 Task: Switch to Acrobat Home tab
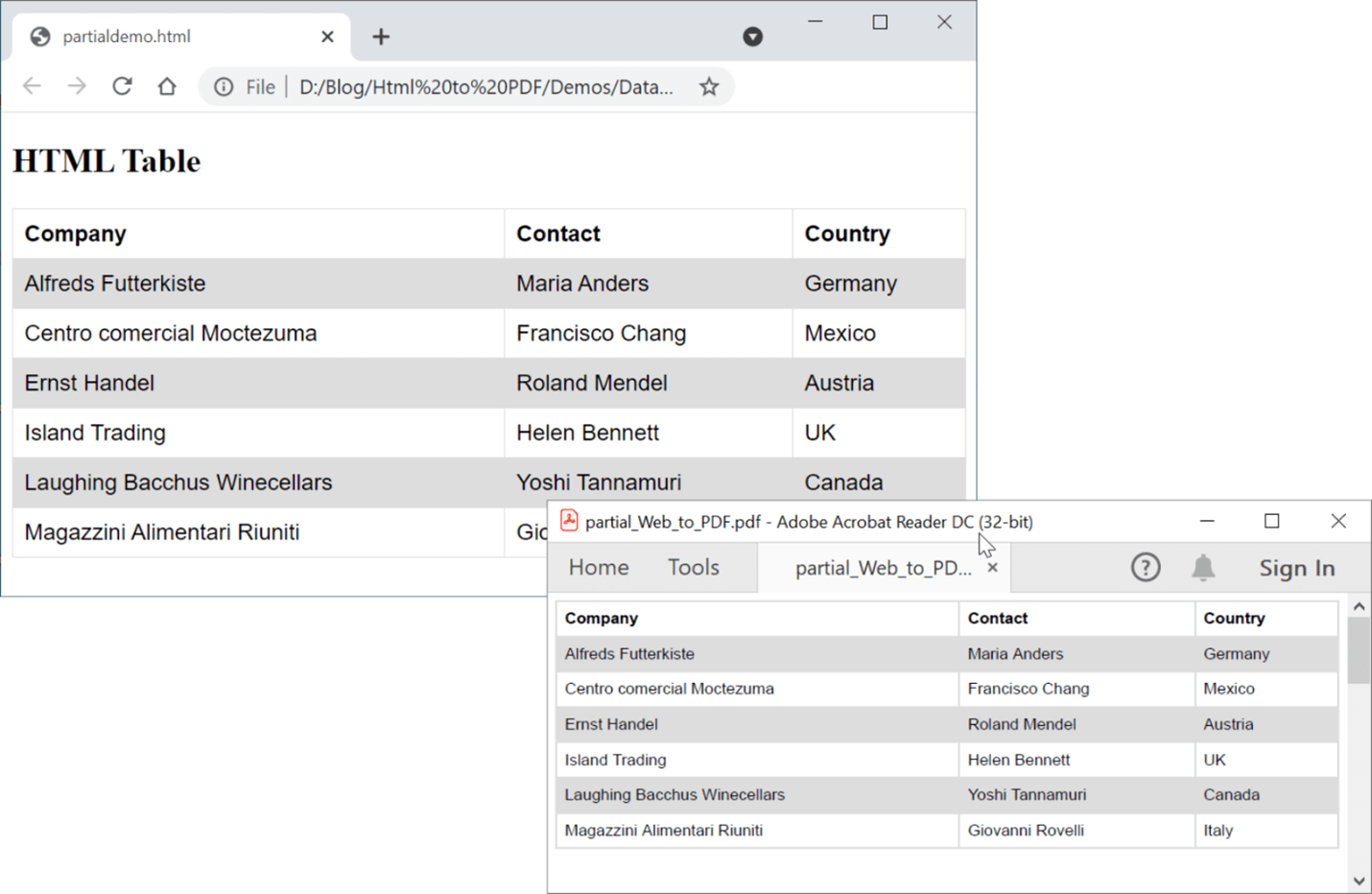[x=599, y=568]
